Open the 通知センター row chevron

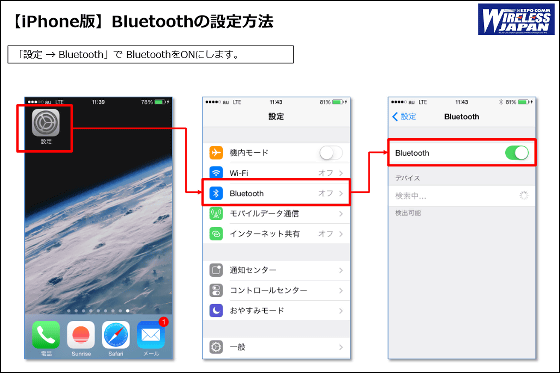[341, 270]
